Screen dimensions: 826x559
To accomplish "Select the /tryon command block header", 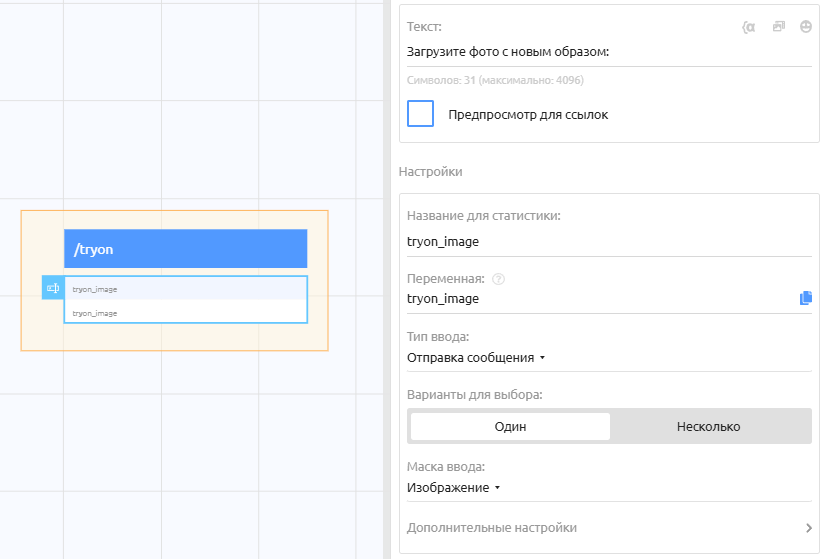I will coord(185,249).
